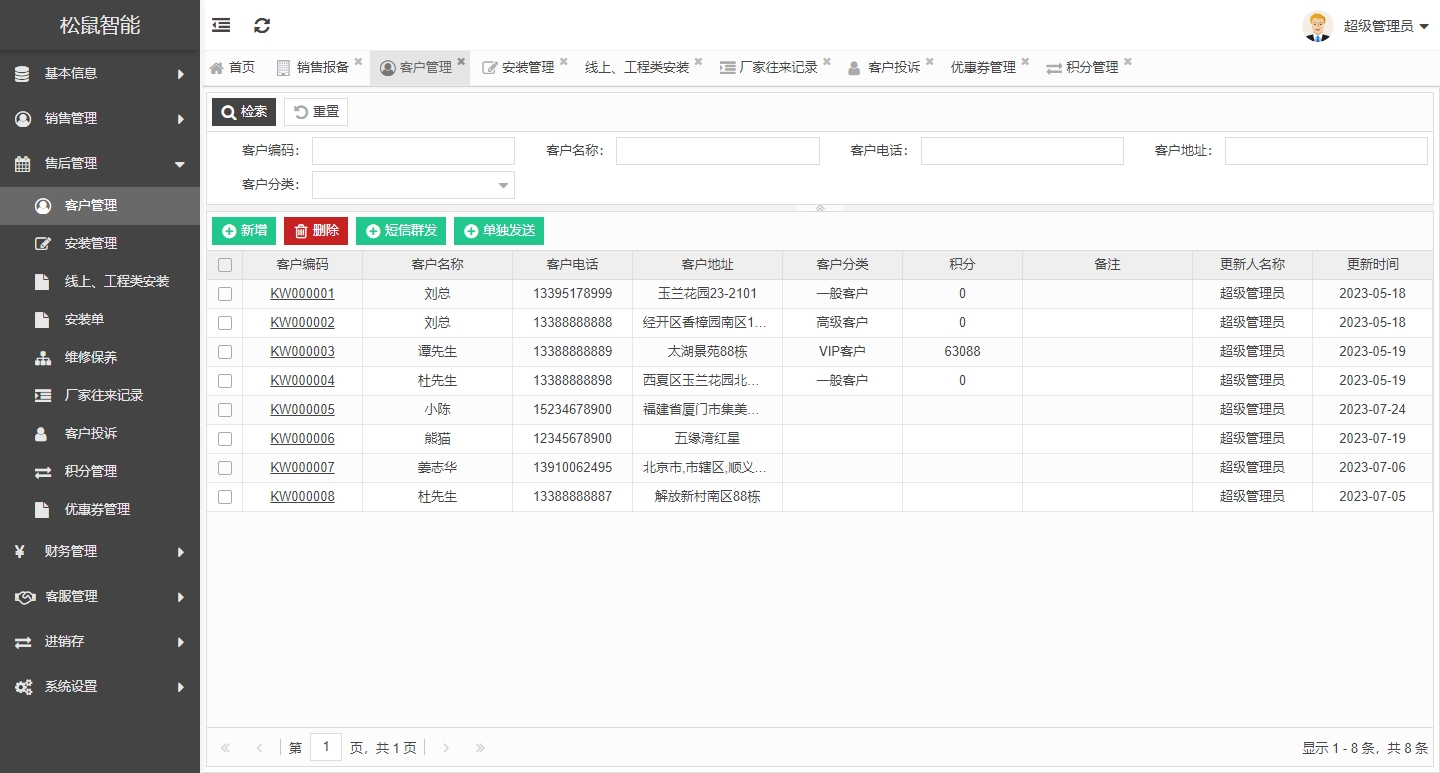
Task: Click the super administrator avatar
Action: 1317,26
